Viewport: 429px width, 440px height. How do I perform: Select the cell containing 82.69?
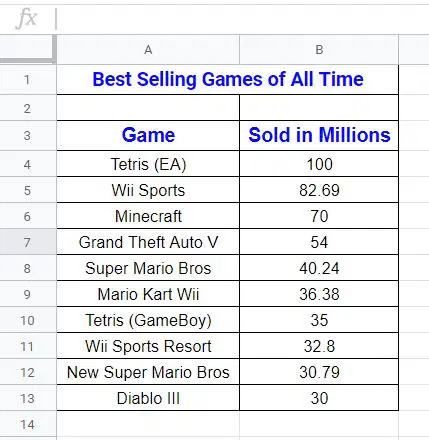tap(319, 190)
